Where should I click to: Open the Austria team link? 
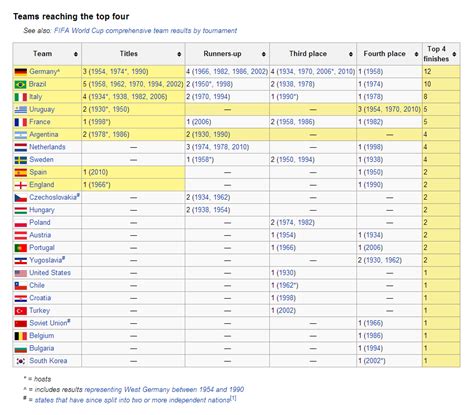40,235
